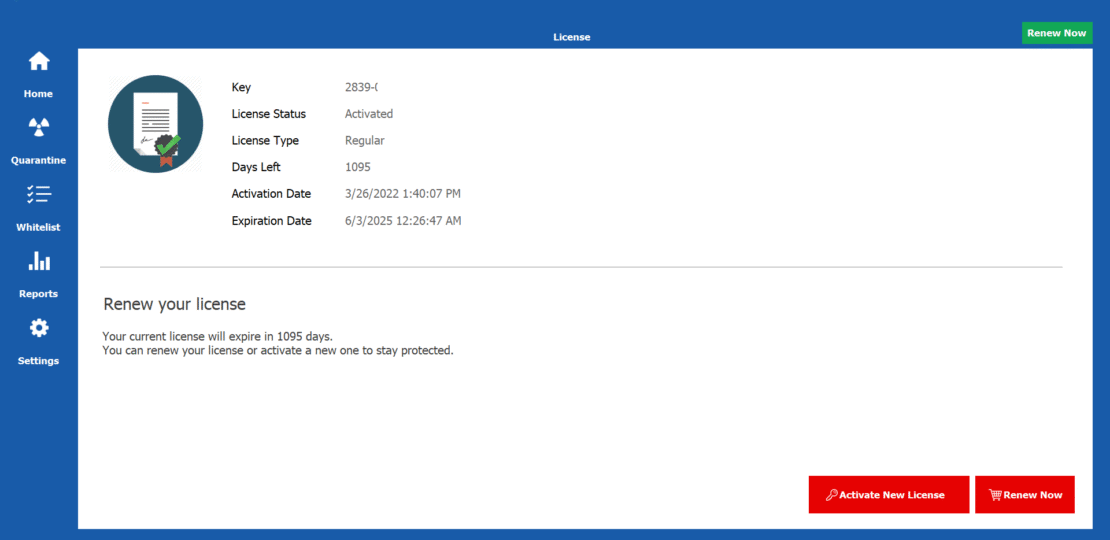Viewport: 1110px width, 540px height.
Task: Click the Activation Date label
Action: click(271, 194)
